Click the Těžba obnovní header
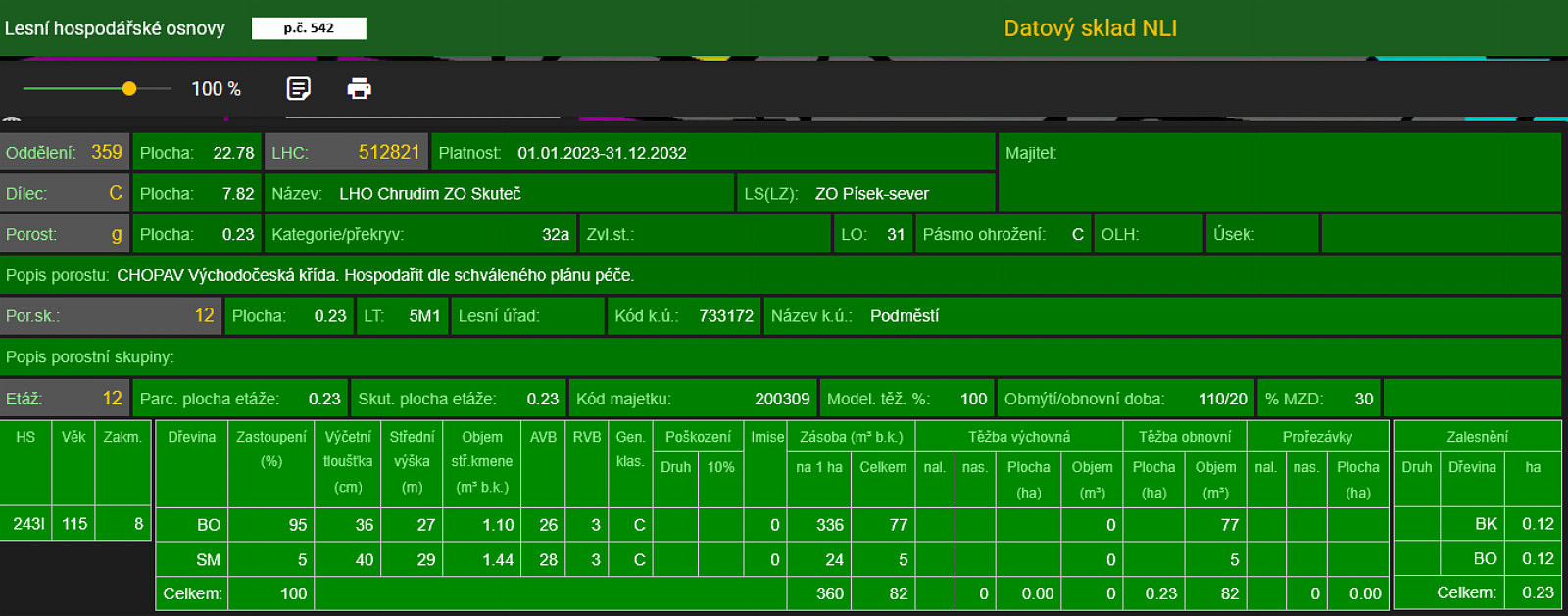 1185,437
